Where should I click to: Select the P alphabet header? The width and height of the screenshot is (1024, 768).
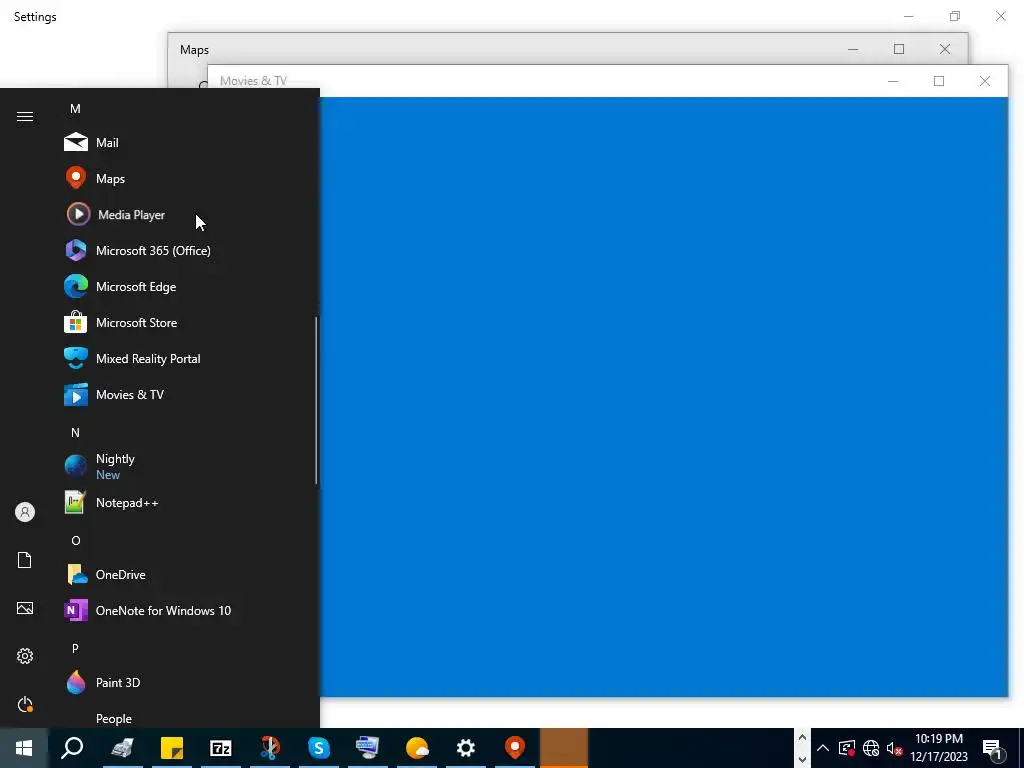(x=75, y=648)
